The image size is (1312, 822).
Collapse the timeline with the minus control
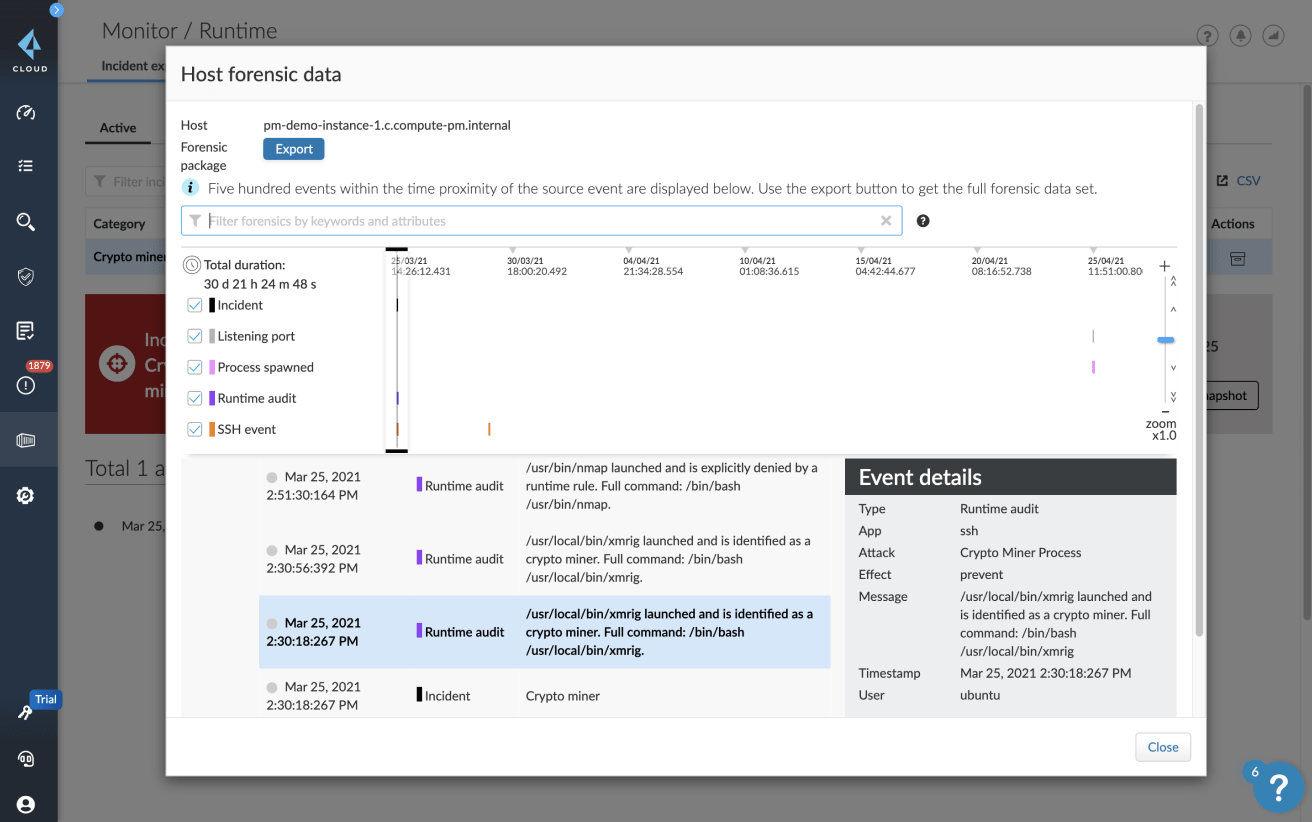click(x=1164, y=411)
